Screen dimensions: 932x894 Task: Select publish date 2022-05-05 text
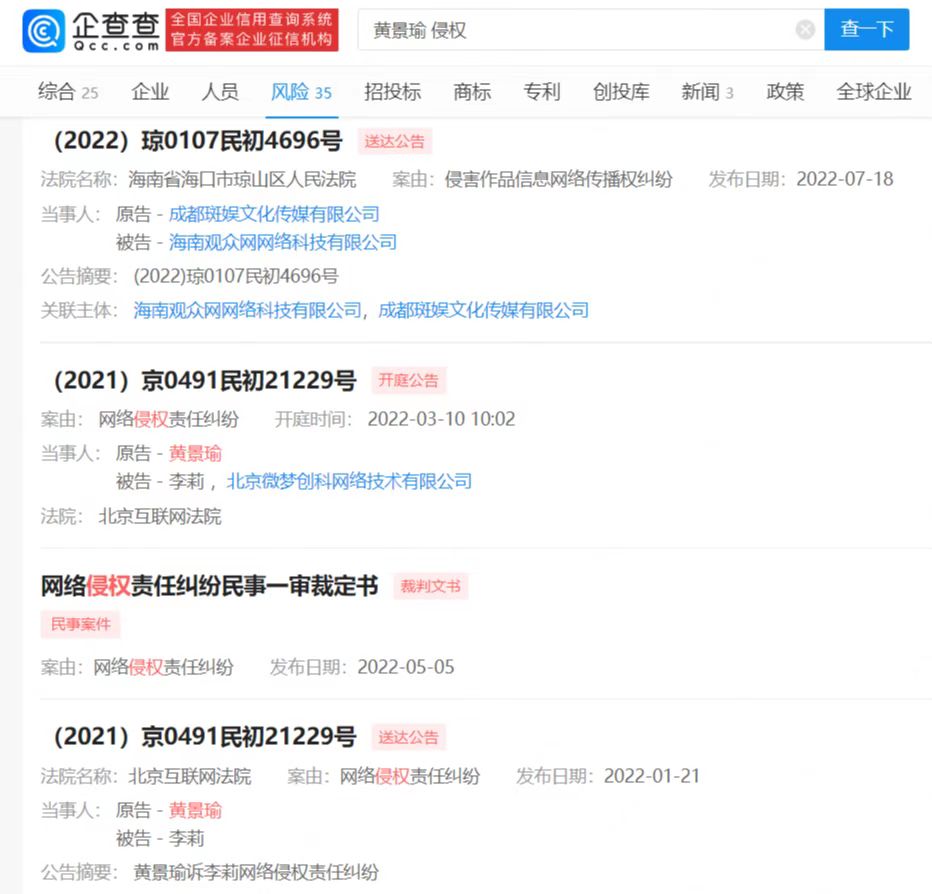[406, 667]
